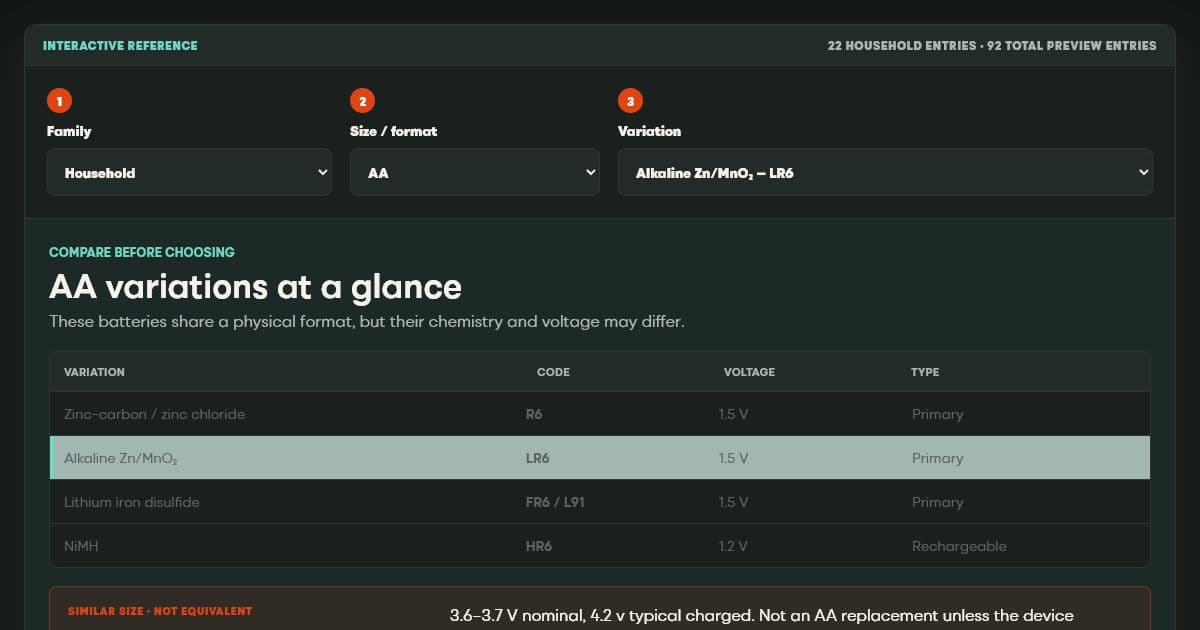Expand the Variation dropdown showing Alkaline LR6

[885, 172]
